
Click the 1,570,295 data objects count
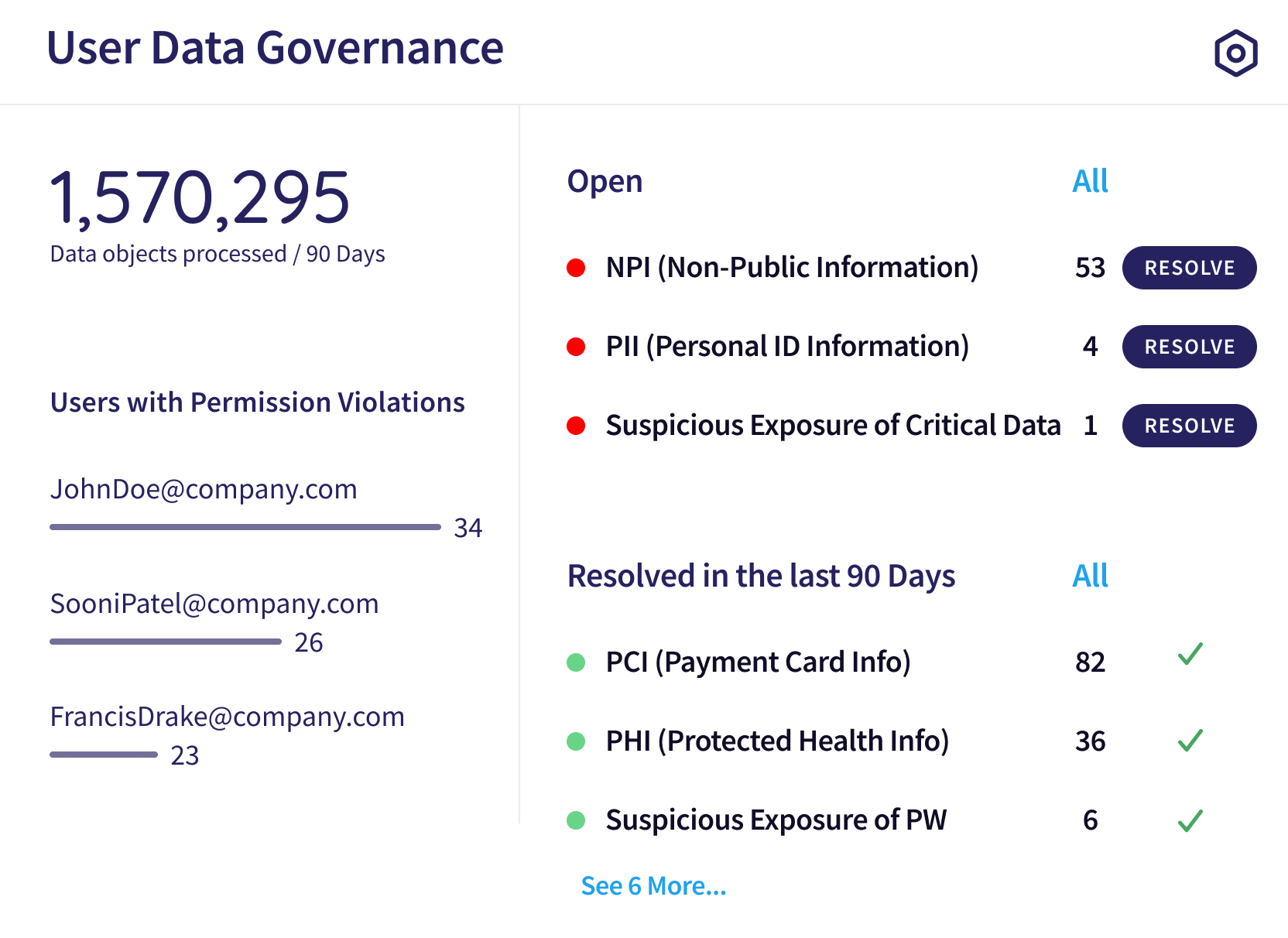(200, 198)
